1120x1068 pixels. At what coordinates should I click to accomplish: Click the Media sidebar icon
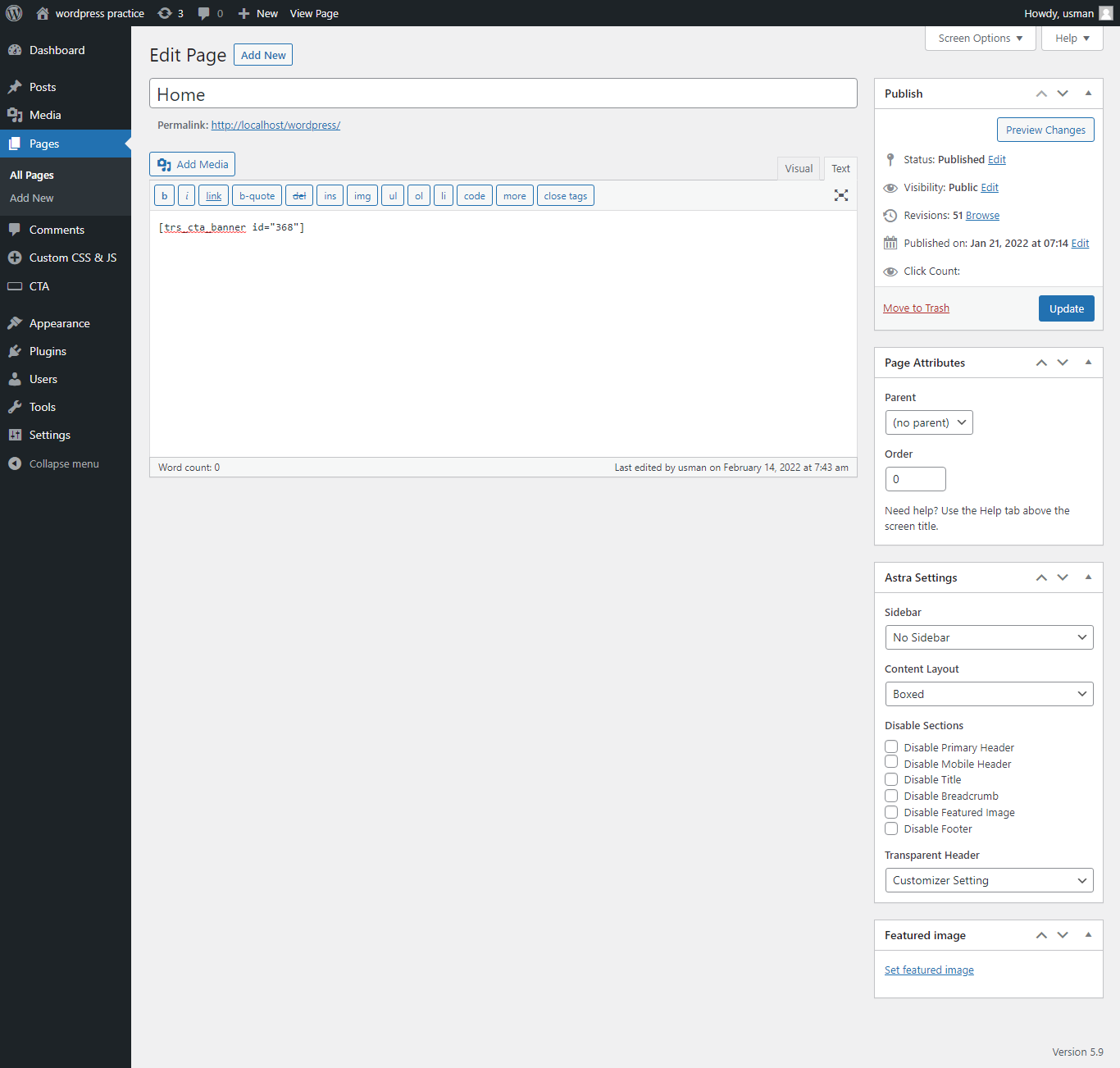(15, 115)
